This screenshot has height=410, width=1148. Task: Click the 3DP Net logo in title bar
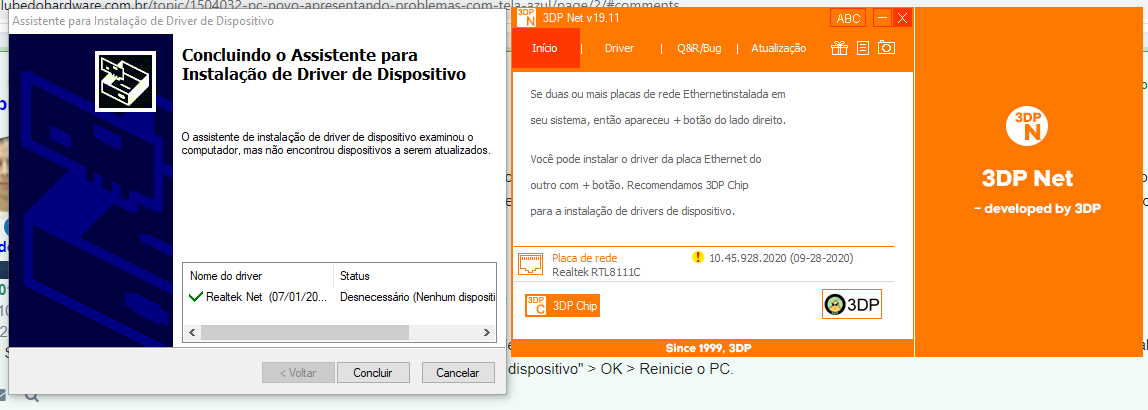(526, 18)
